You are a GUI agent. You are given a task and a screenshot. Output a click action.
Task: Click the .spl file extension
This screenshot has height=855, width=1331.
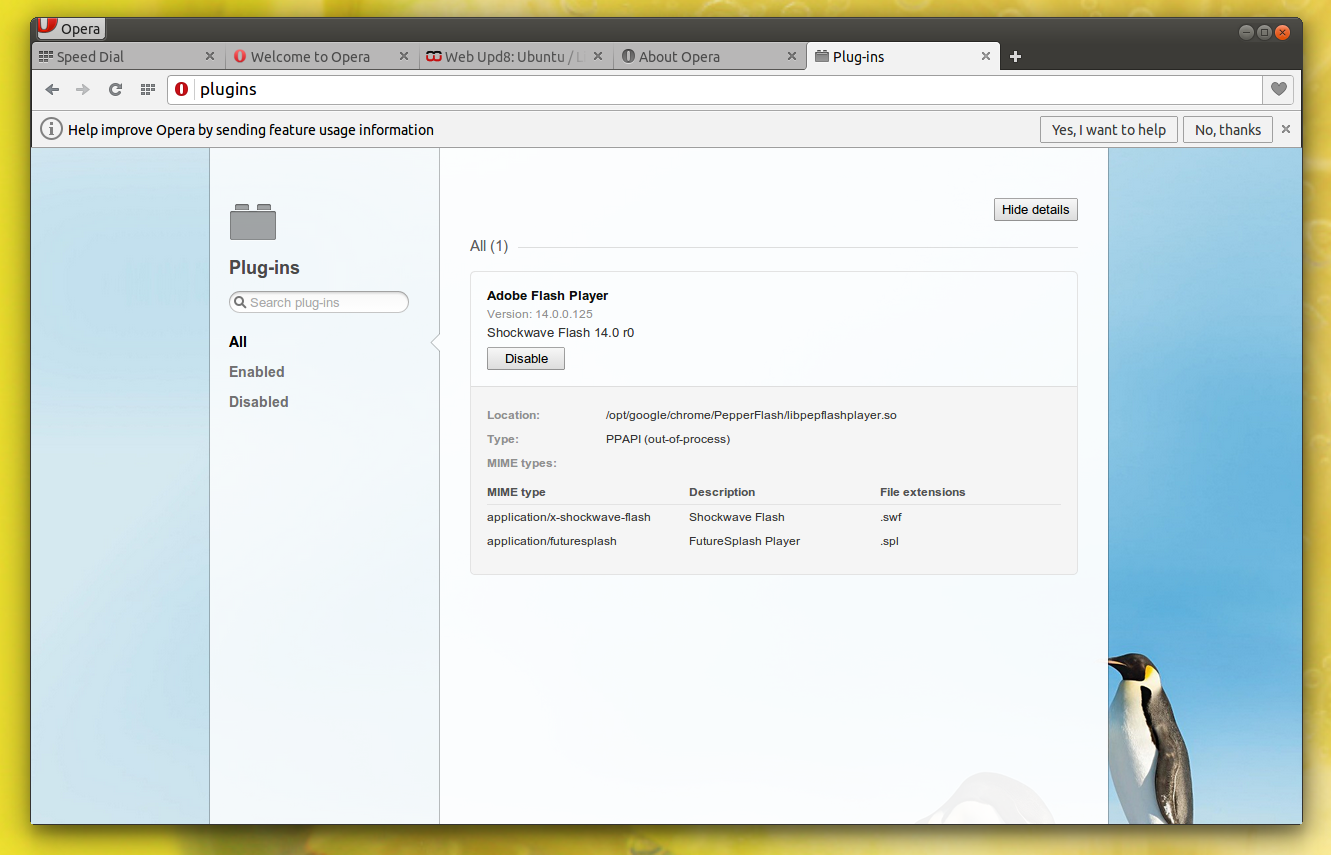tap(890, 541)
